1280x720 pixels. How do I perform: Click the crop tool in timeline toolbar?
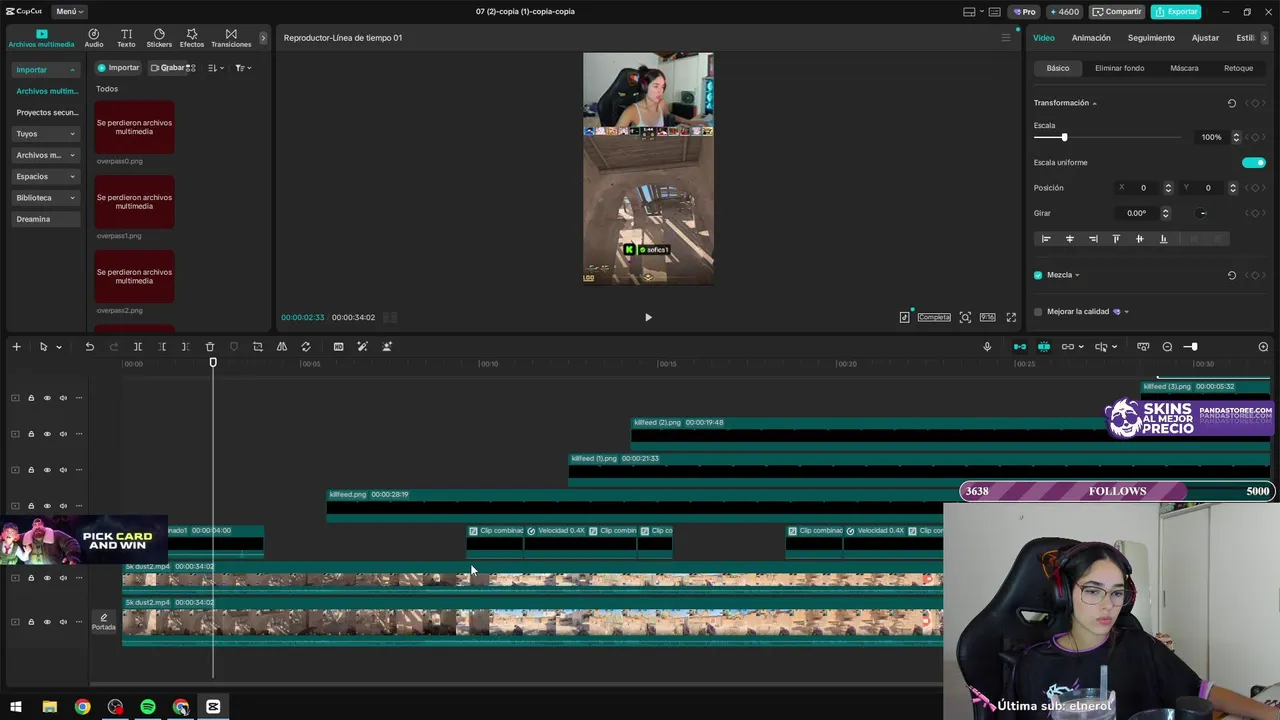click(258, 347)
